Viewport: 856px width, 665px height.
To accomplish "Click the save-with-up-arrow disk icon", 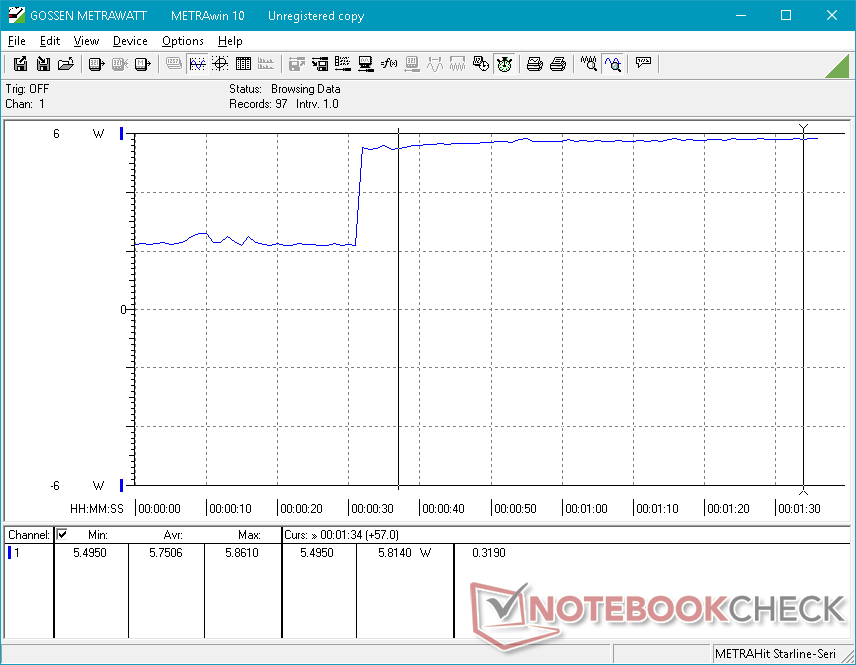I will click(20, 64).
